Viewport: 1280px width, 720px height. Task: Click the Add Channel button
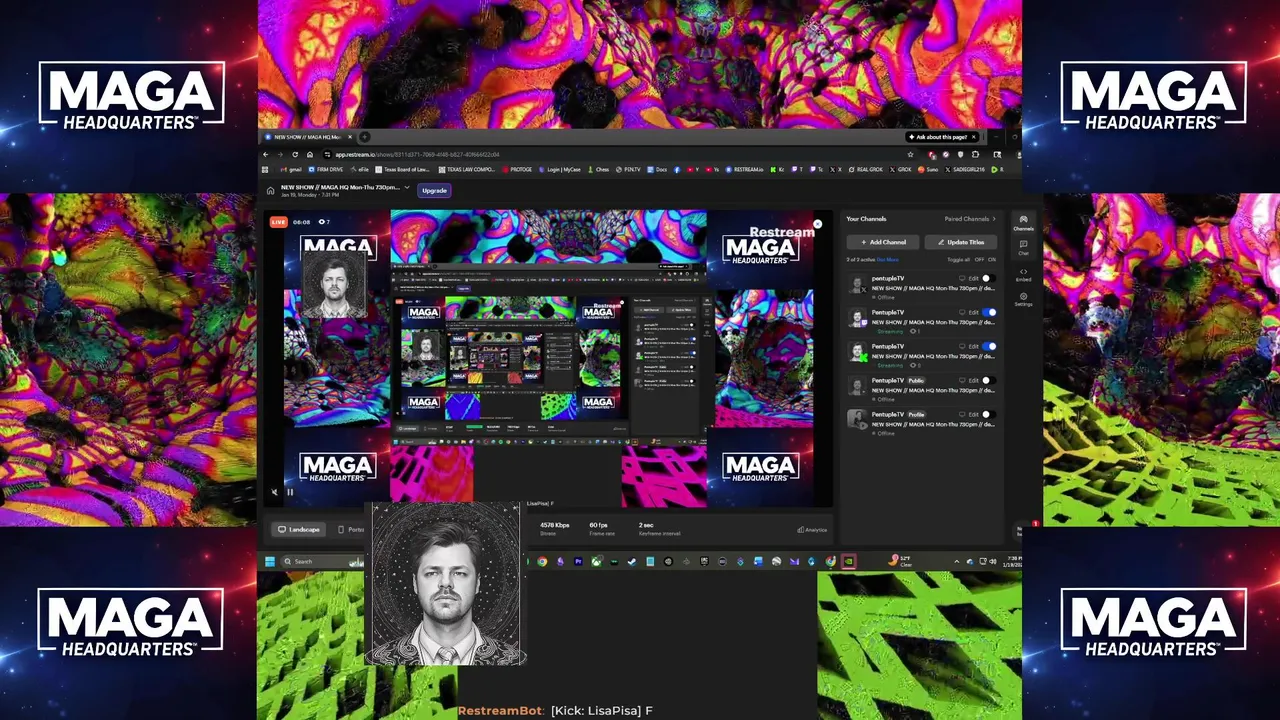point(883,242)
